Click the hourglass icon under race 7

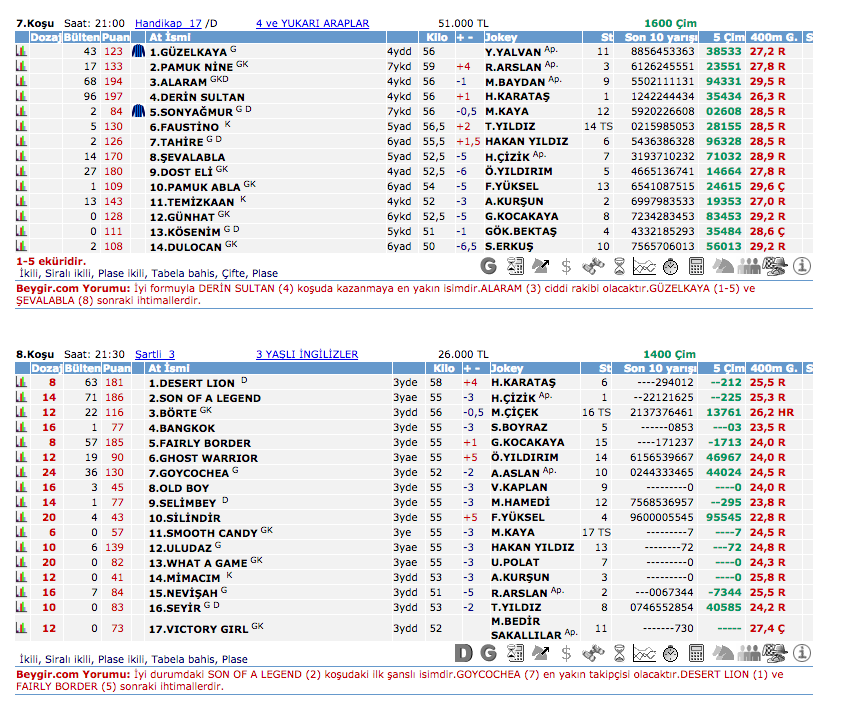pos(619,266)
